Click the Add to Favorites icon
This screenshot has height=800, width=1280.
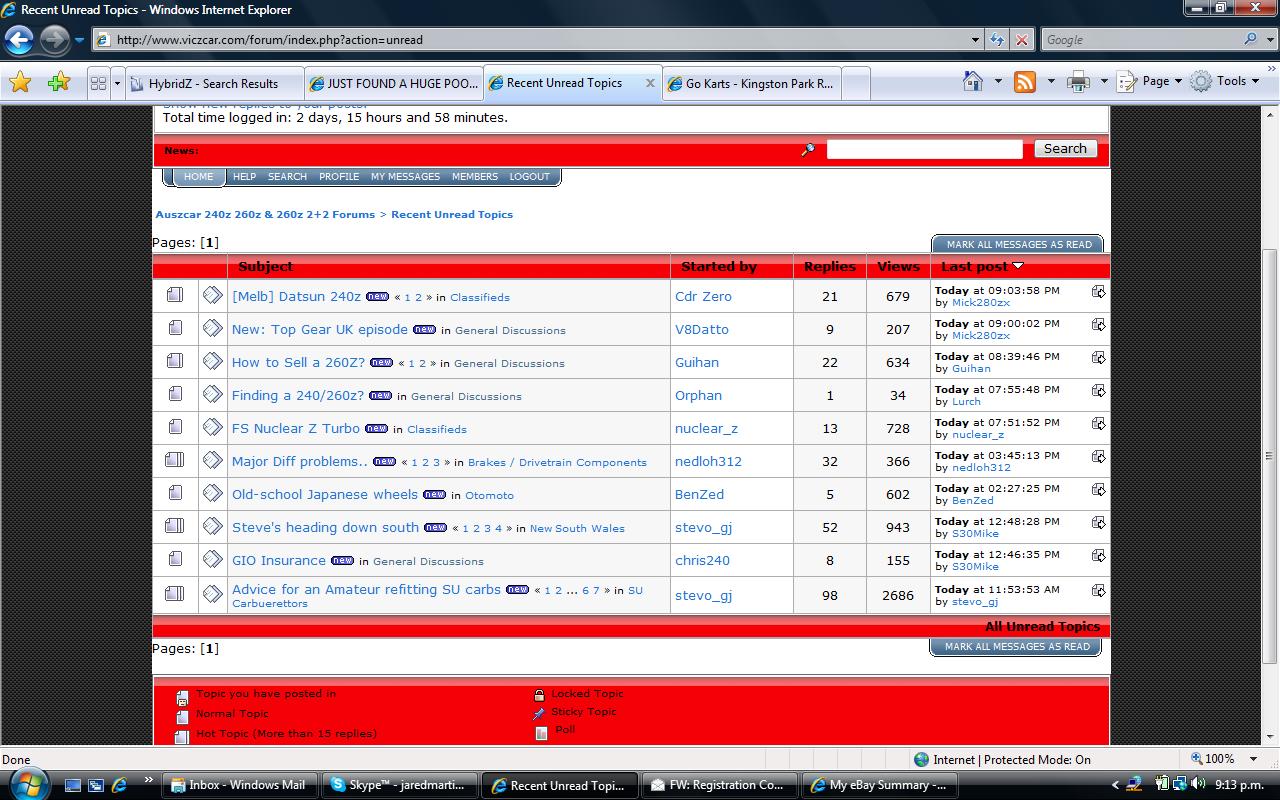click(58, 83)
